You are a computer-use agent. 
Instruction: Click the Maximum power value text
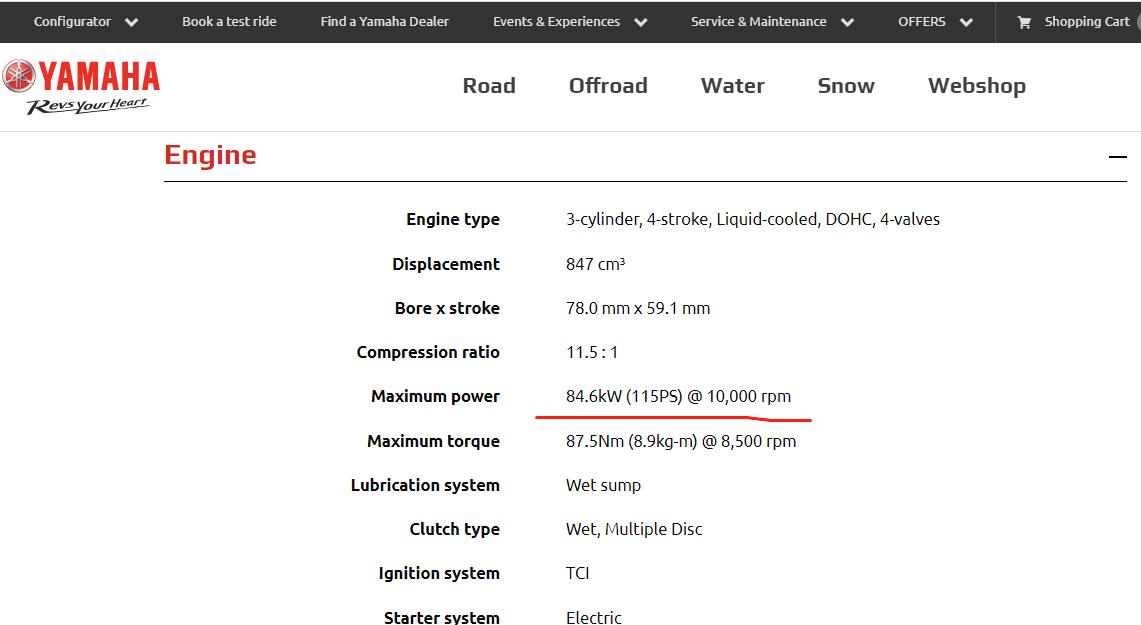click(678, 396)
